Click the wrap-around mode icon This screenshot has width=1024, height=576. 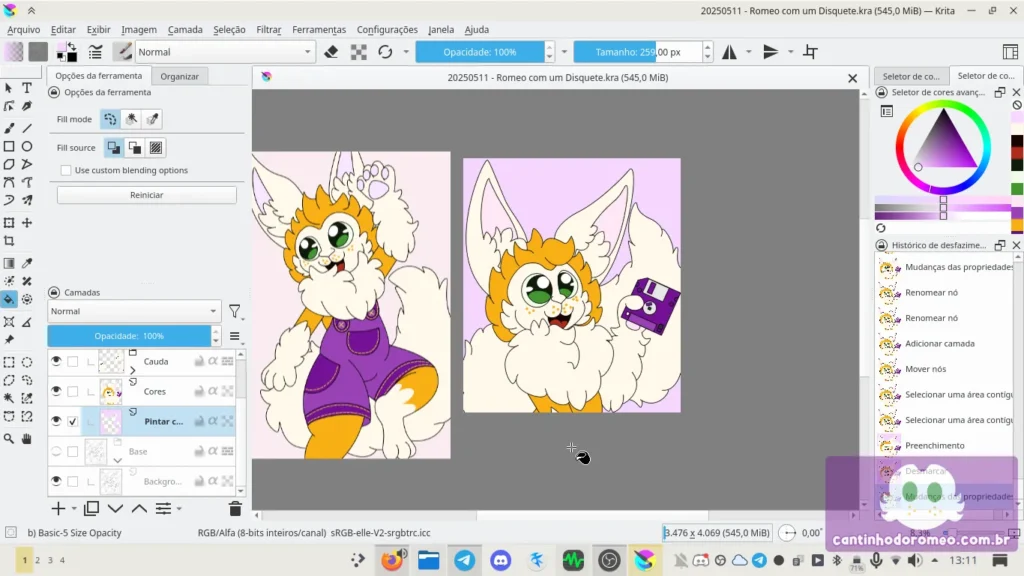tap(810, 52)
